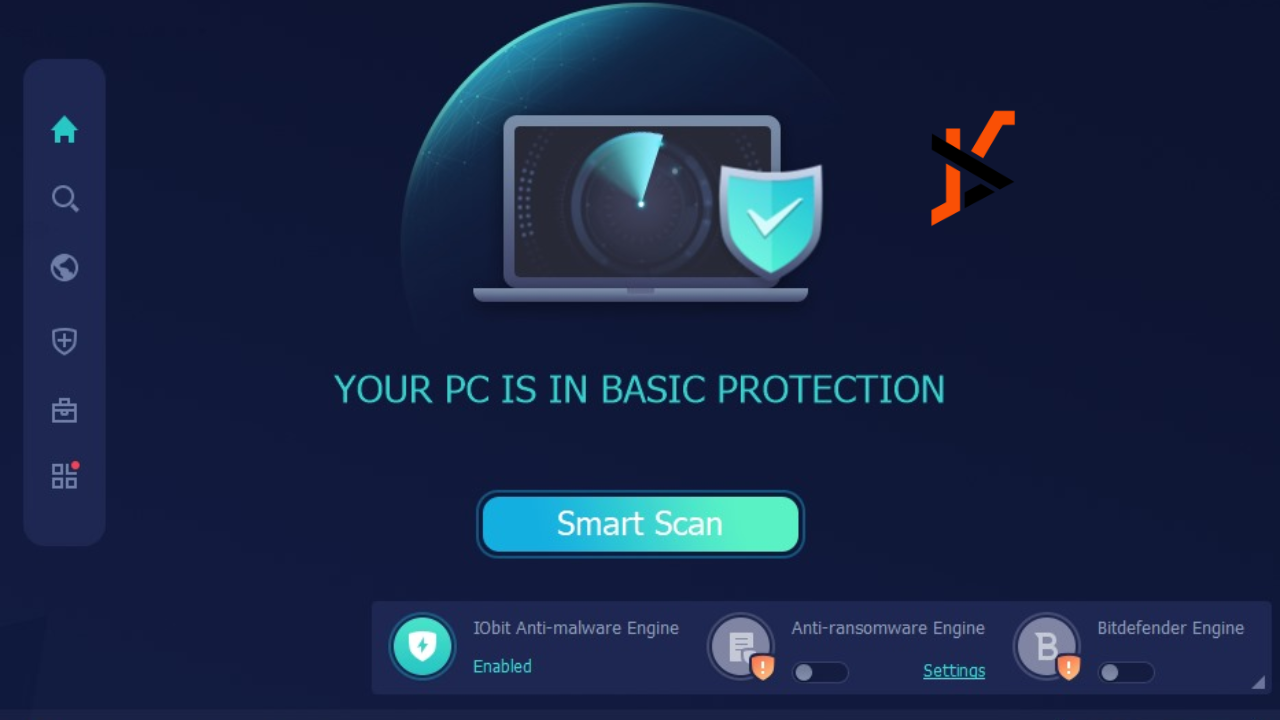
Task: Click the IObit Anti-malware Engine shield icon
Action: click(x=422, y=646)
